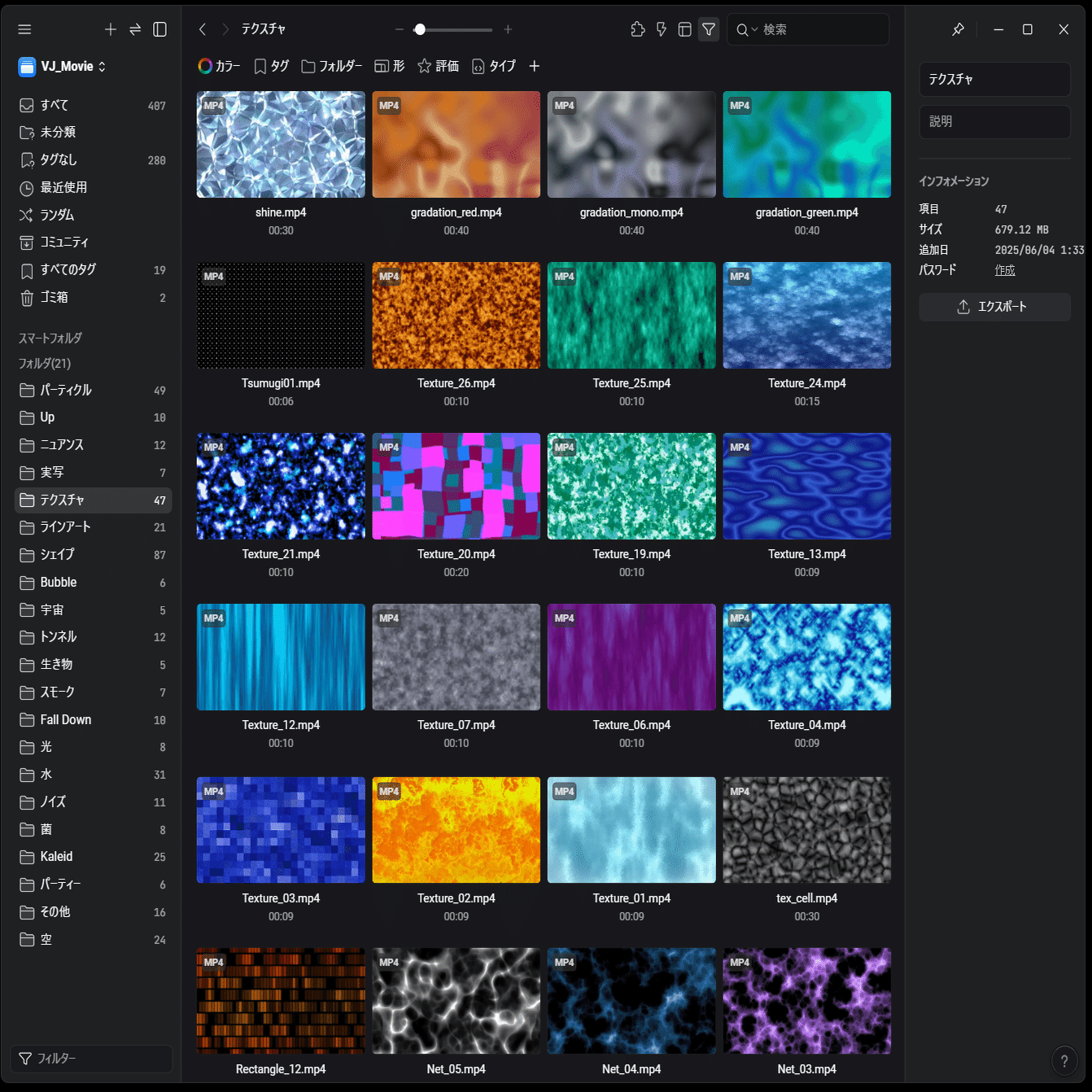Open the ラインアート folder
Image resolution: width=1092 pixels, height=1092 pixels.
tap(93, 527)
